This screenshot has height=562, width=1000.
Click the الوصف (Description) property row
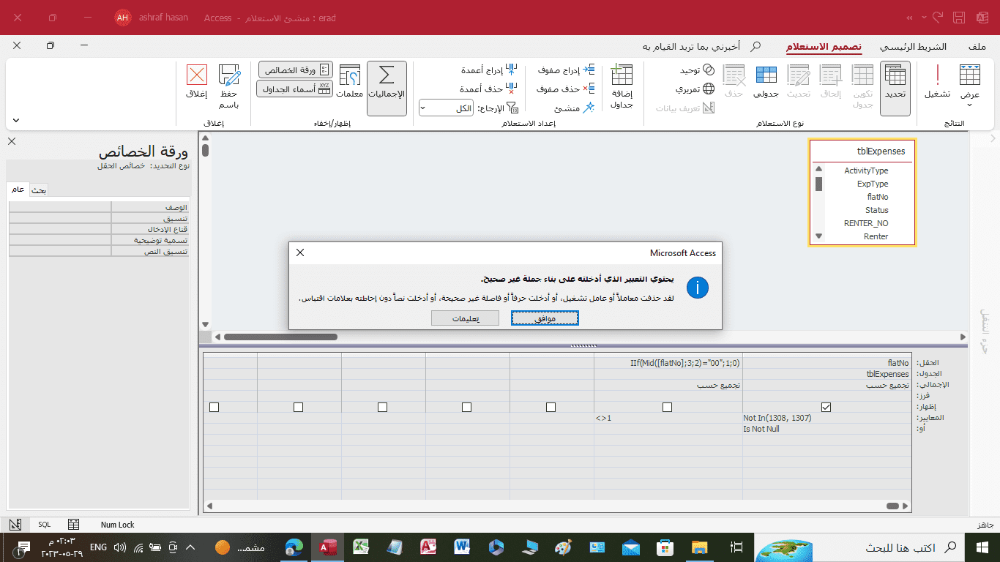pyautogui.click(x=99, y=207)
